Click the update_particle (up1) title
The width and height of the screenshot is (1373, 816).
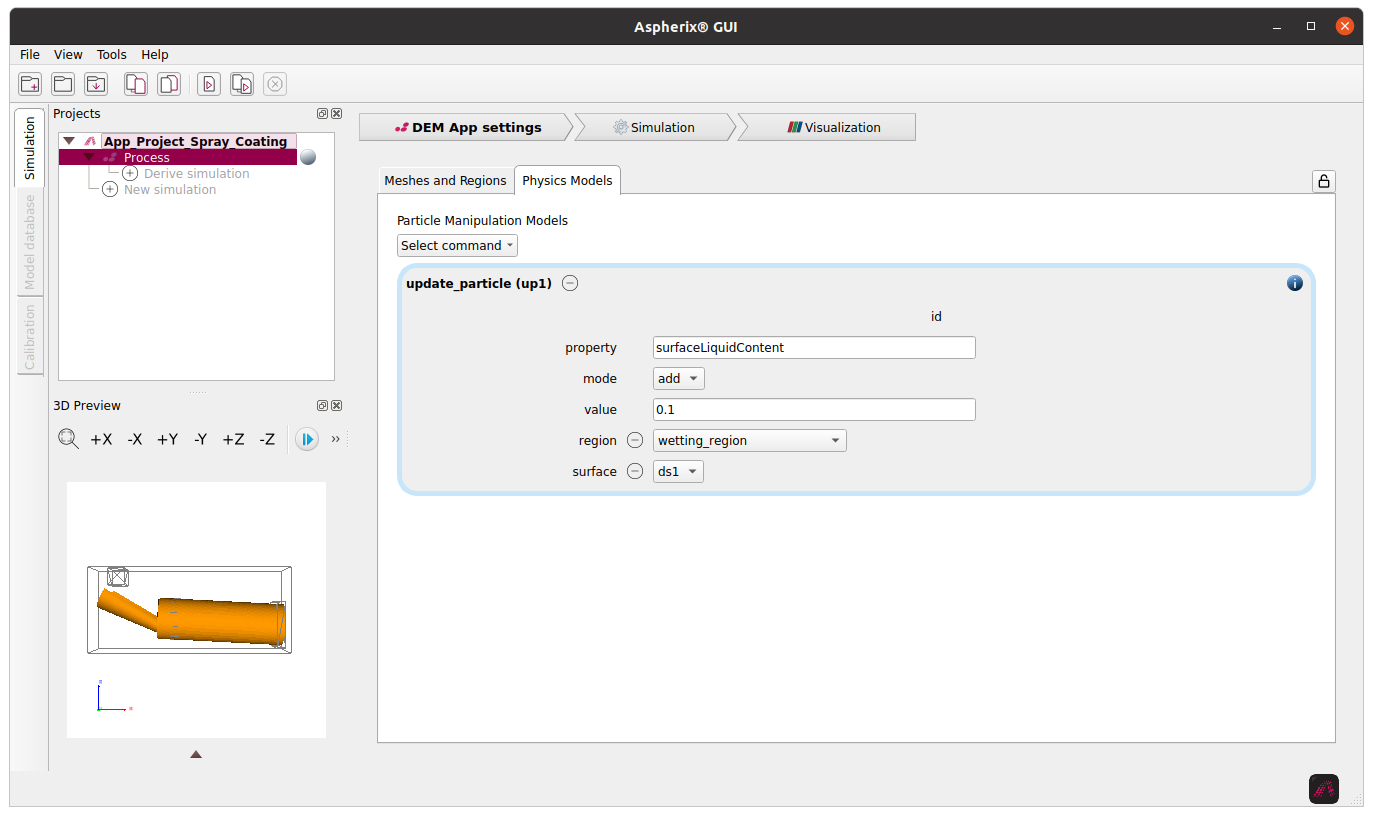(x=479, y=283)
